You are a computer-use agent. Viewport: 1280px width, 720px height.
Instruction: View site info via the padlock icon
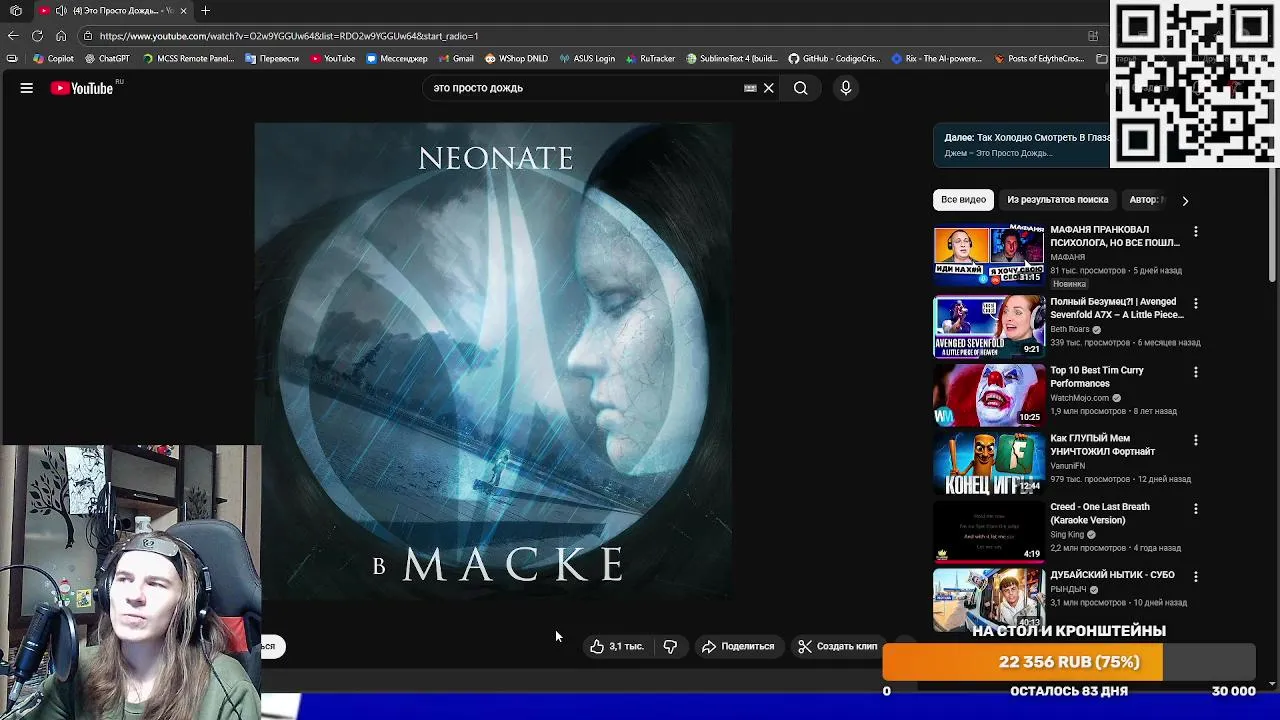pos(88,36)
